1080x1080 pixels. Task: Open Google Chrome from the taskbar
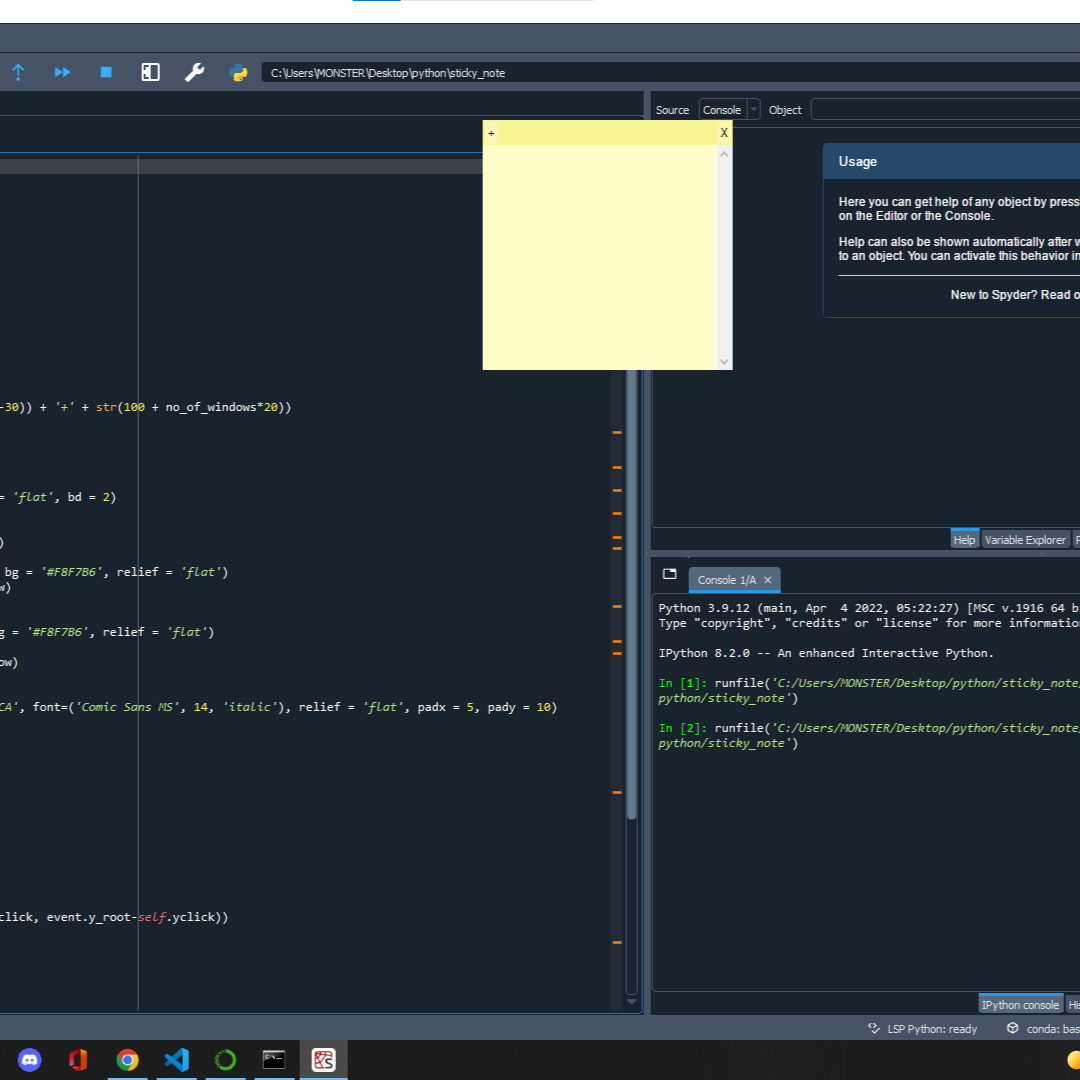(x=127, y=1059)
